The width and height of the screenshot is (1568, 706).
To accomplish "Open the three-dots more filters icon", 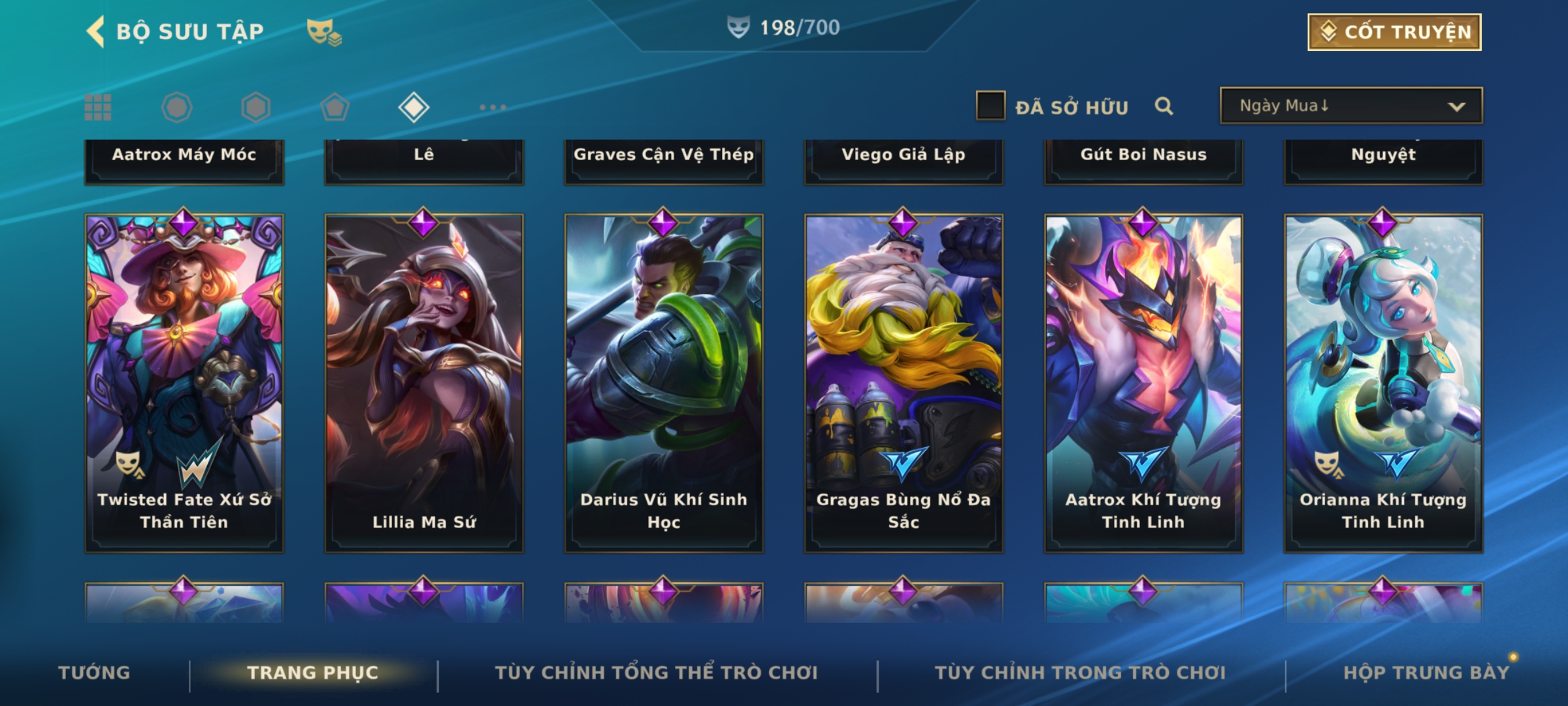I will (493, 107).
